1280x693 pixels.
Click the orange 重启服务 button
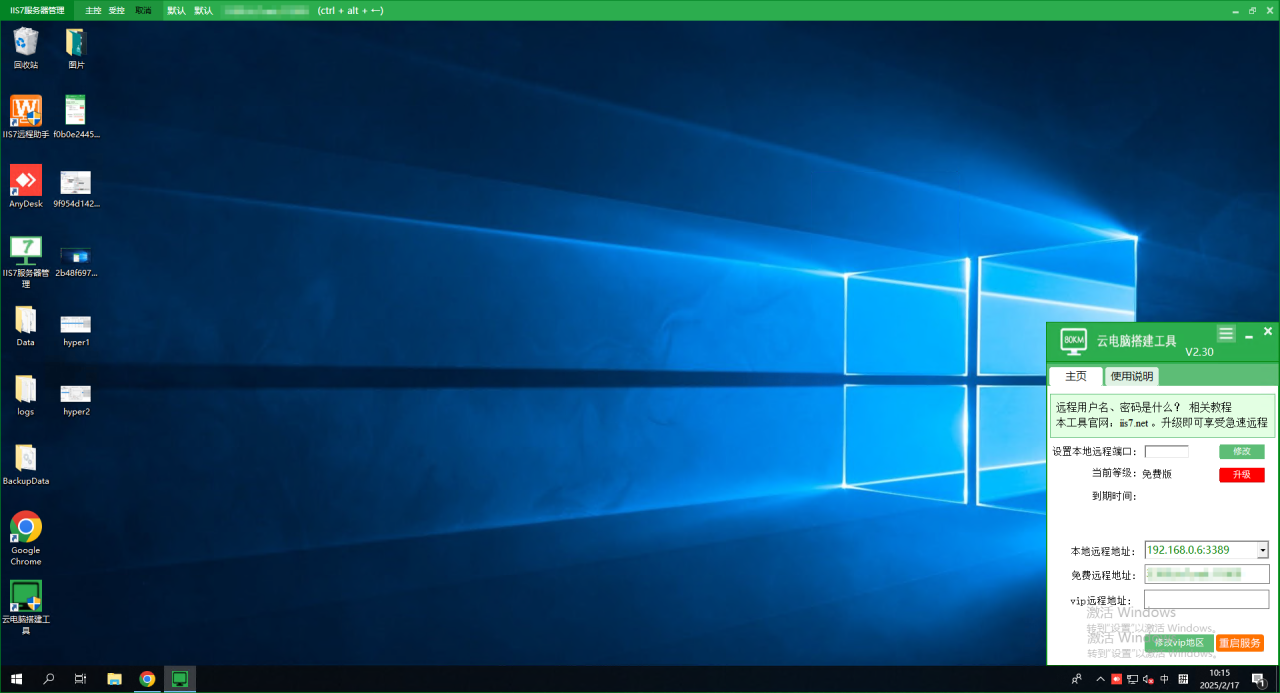[x=1240, y=643]
